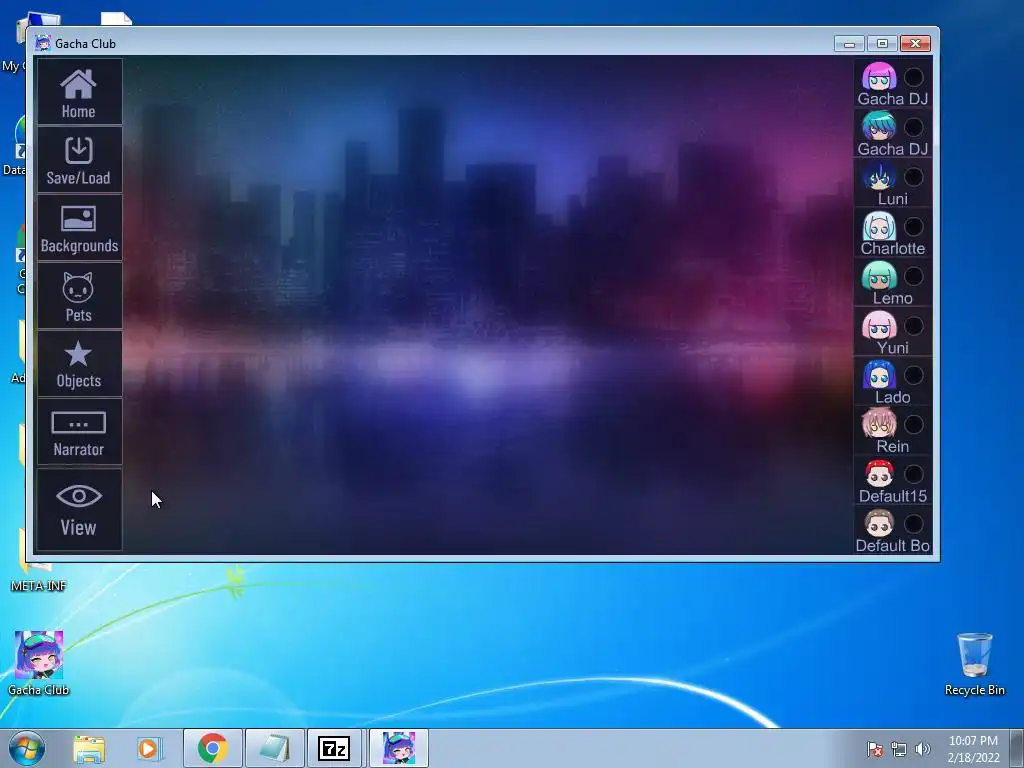Screen dimensions: 1024x768
Task: Select the Charlotte character avatar
Action: coord(879,225)
